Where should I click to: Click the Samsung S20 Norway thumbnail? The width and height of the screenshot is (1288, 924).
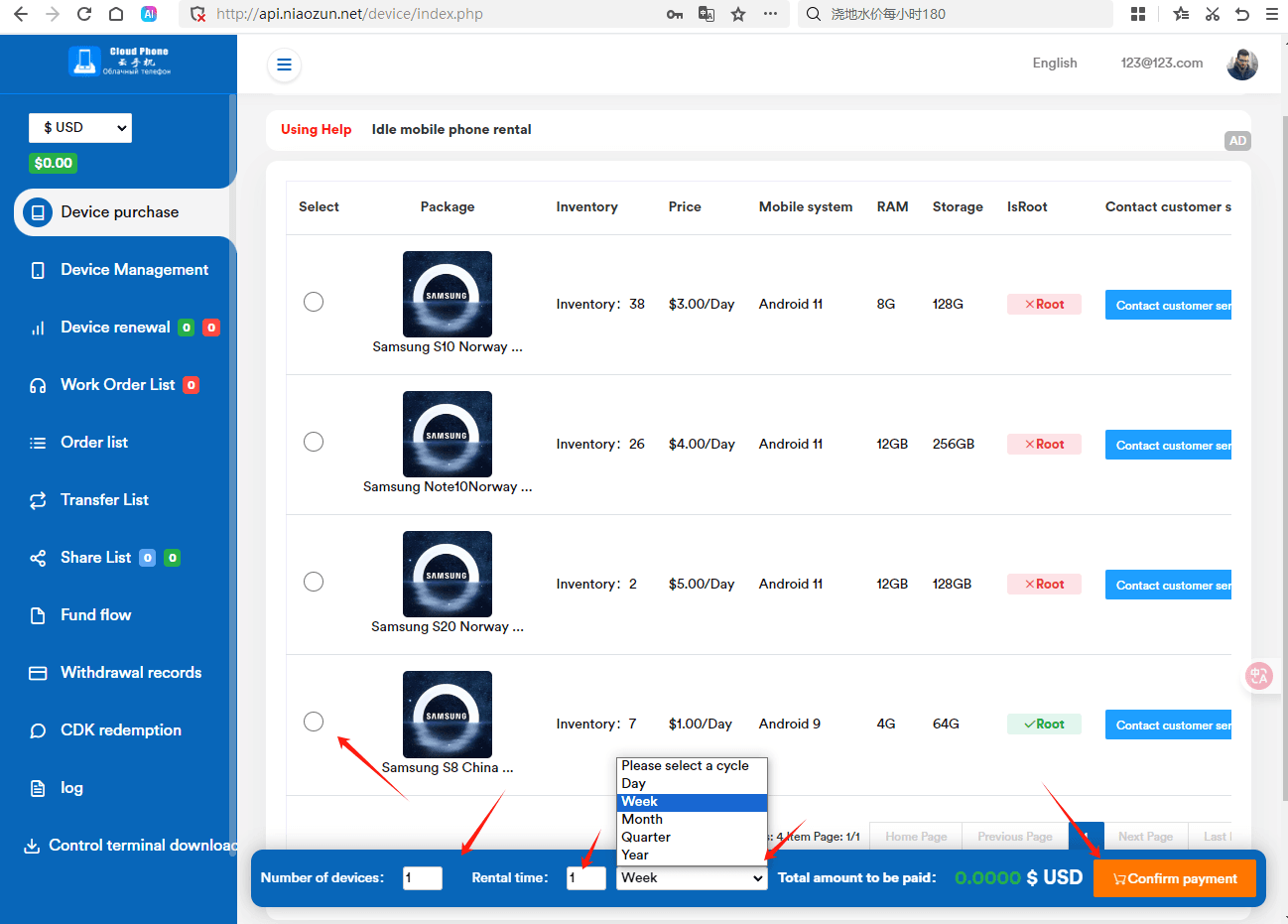(x=448, y=574)
